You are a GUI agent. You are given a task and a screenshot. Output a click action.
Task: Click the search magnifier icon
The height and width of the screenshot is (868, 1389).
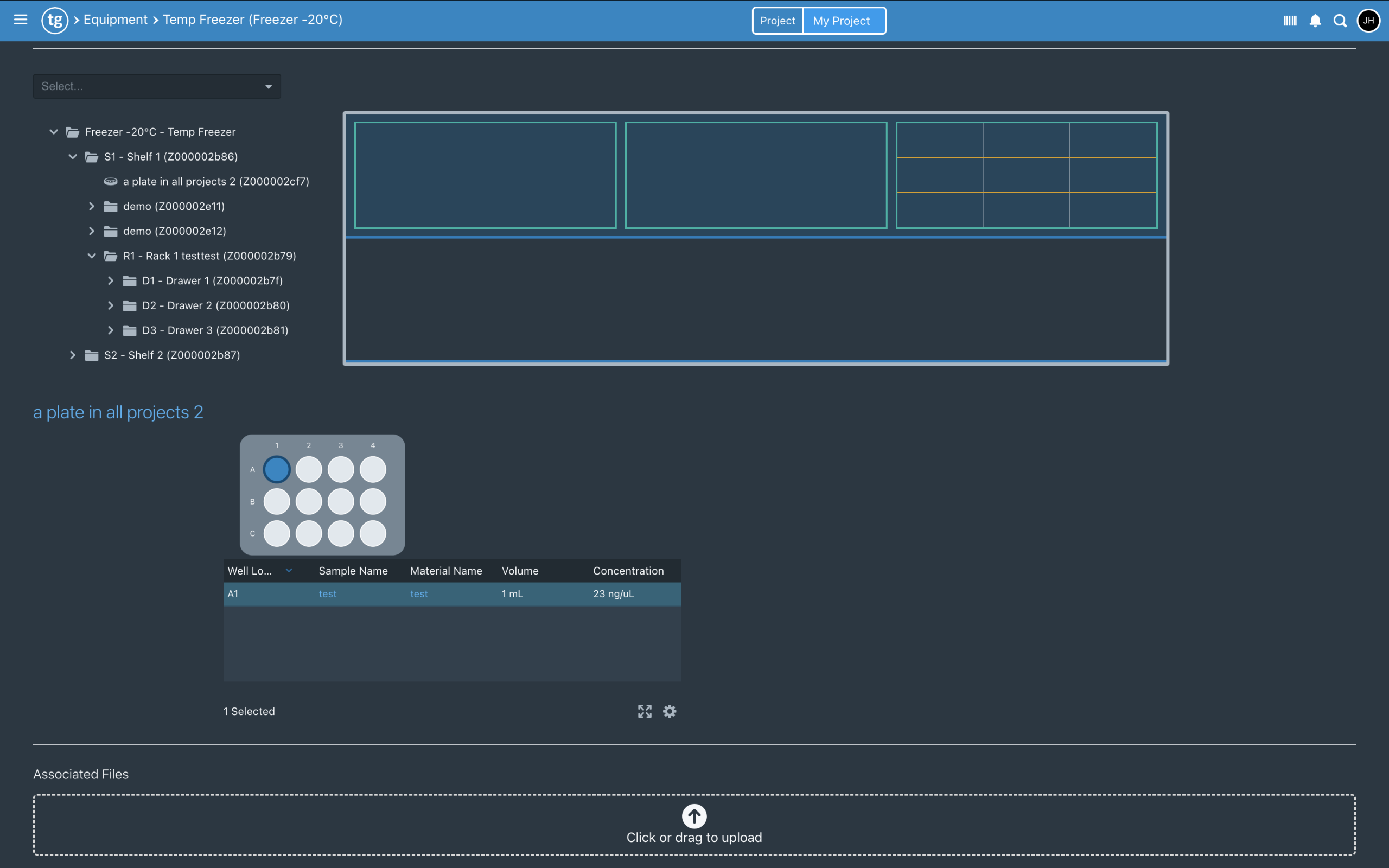coord(1340,21)
